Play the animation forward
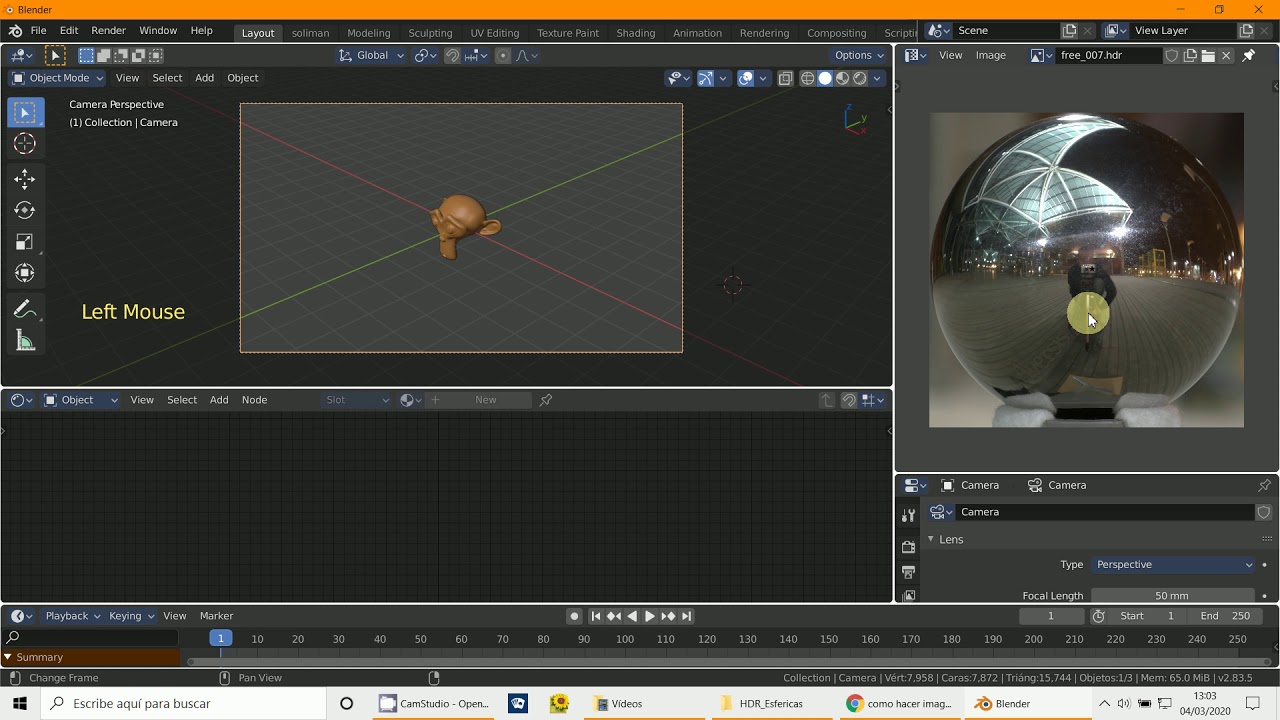Screen dimensions: 1280x720 click(650, 616)
